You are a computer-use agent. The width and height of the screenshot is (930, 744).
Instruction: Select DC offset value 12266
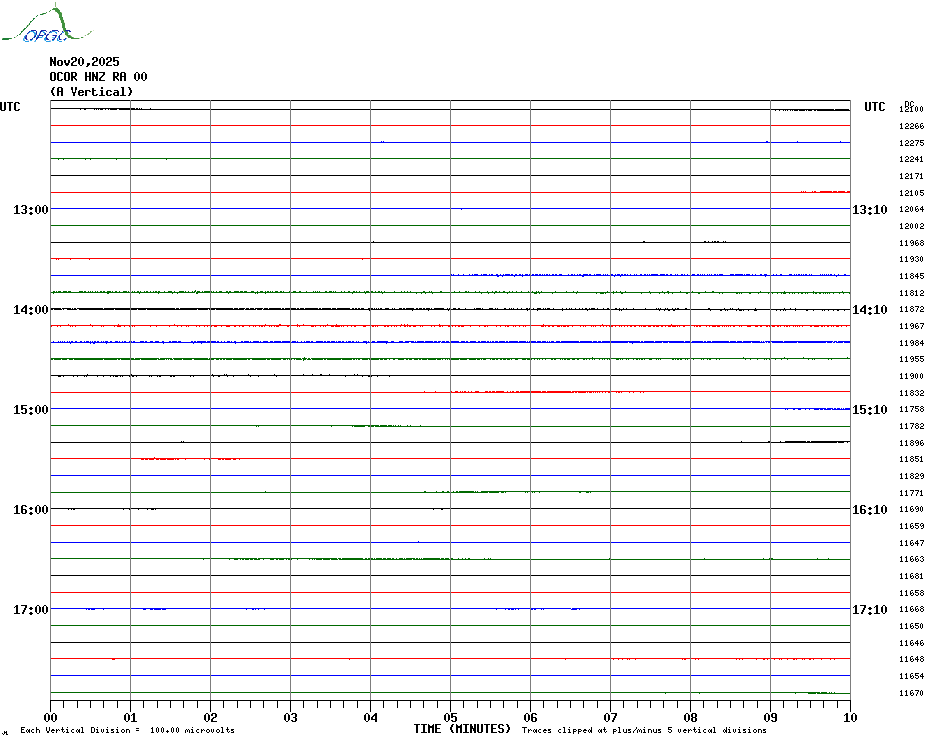[x=911, y=127]
